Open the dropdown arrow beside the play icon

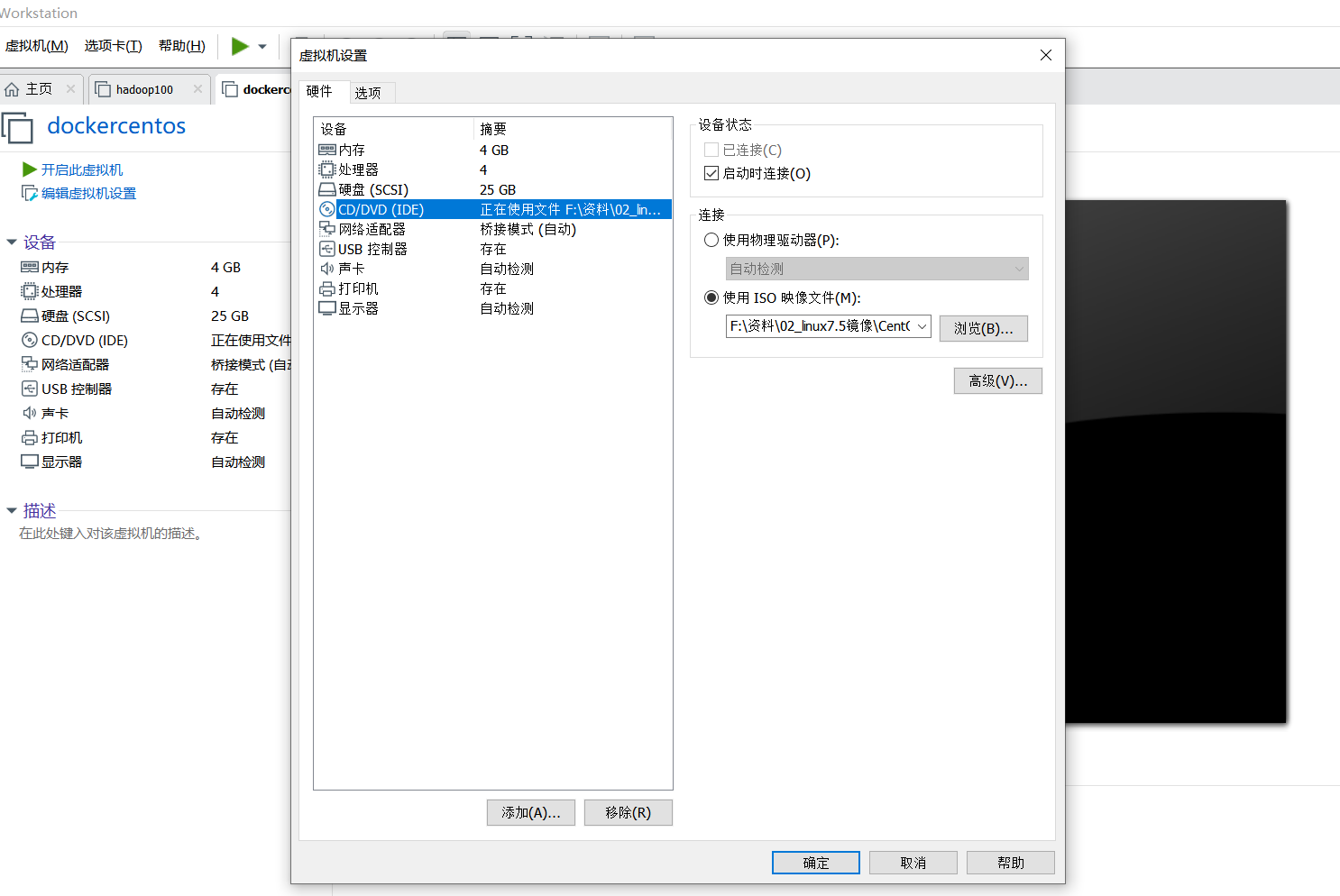pos(262,47)
